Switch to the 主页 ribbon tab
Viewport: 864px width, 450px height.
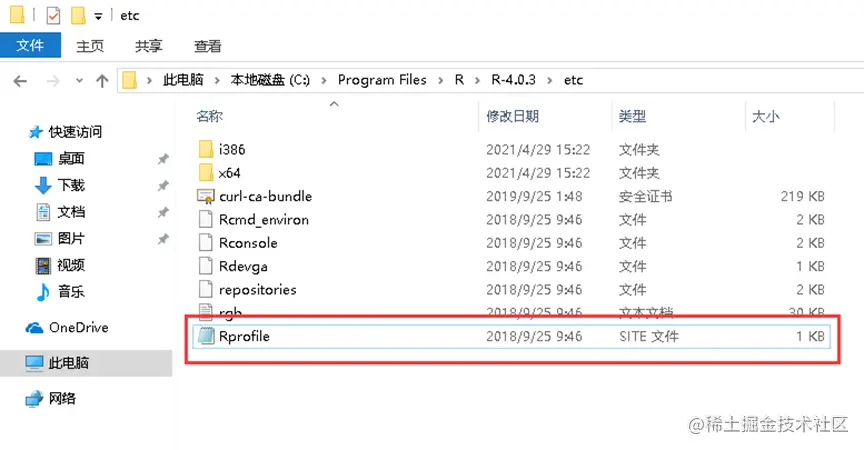pos(90,46)
